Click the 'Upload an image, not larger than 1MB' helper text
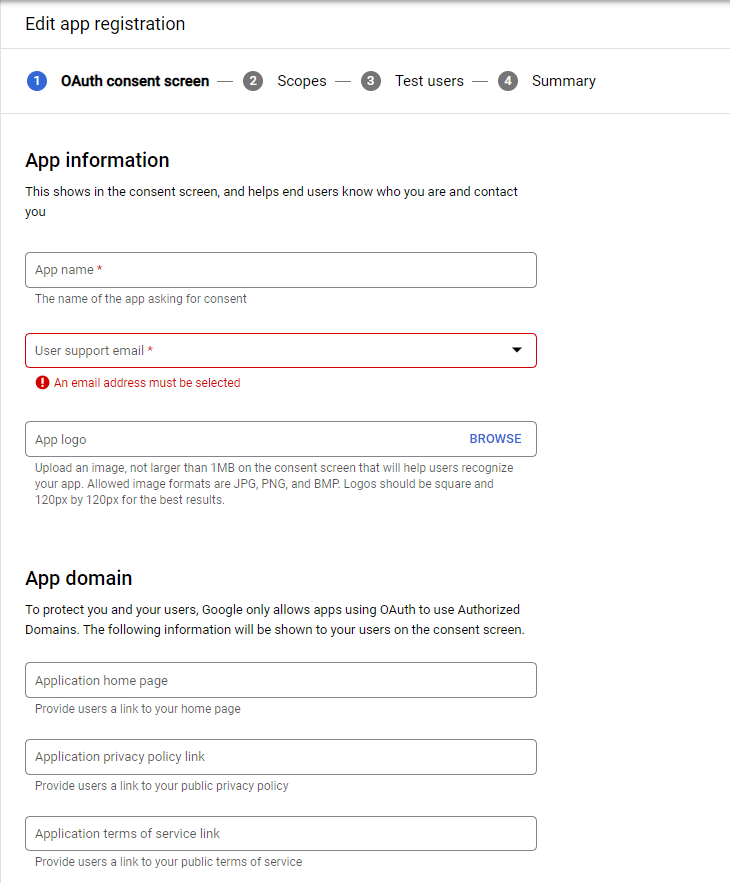730x883 pixels. [x=274, y=484]
